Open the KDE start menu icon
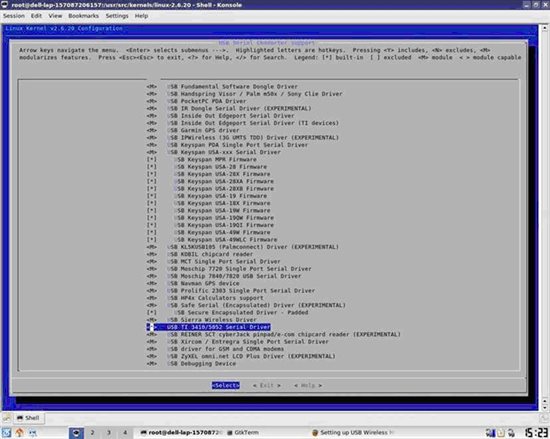550x439 pixels. pos(6,432)
